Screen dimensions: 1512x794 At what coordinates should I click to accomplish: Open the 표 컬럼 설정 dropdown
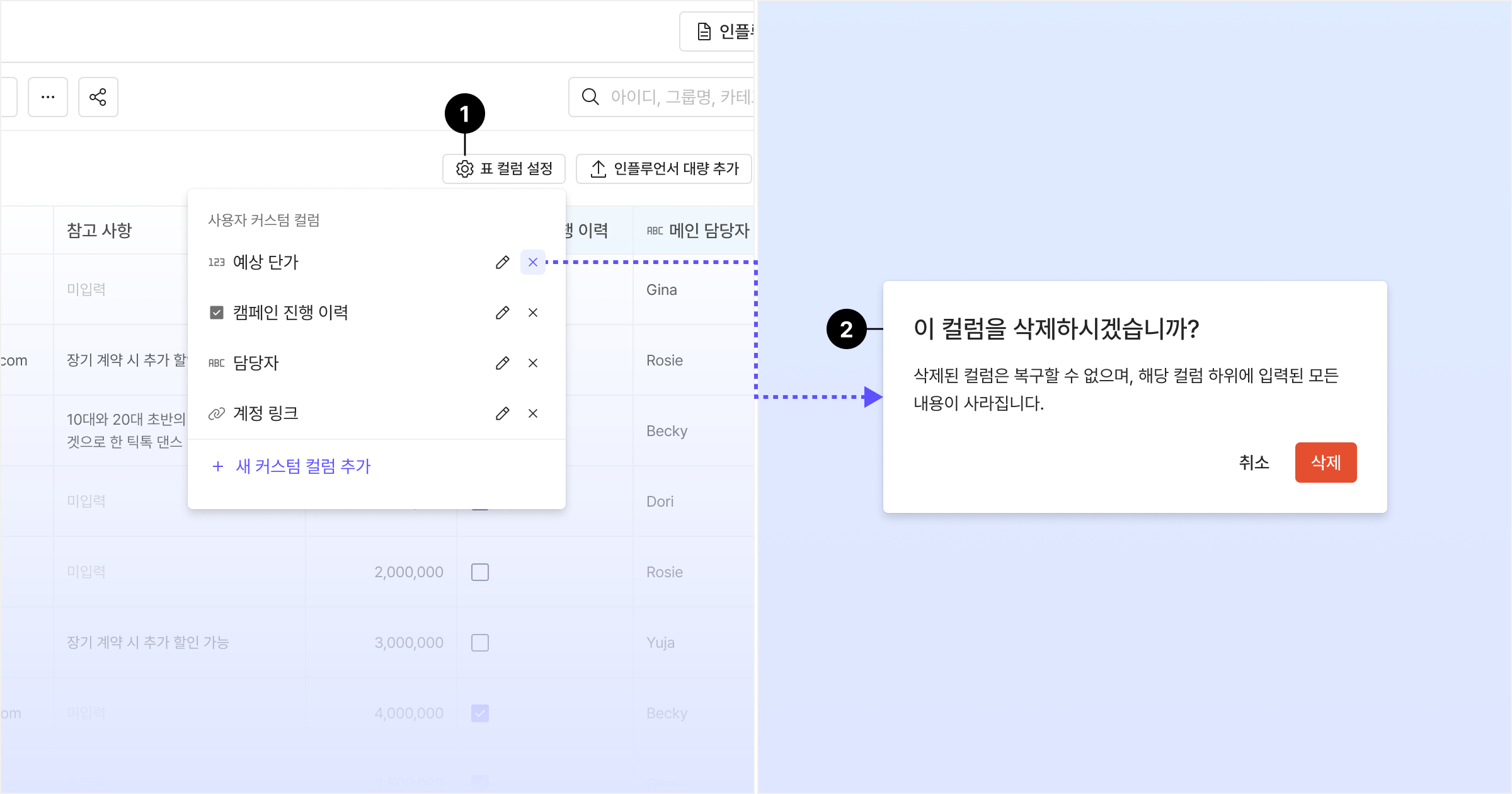click(504, 169)
